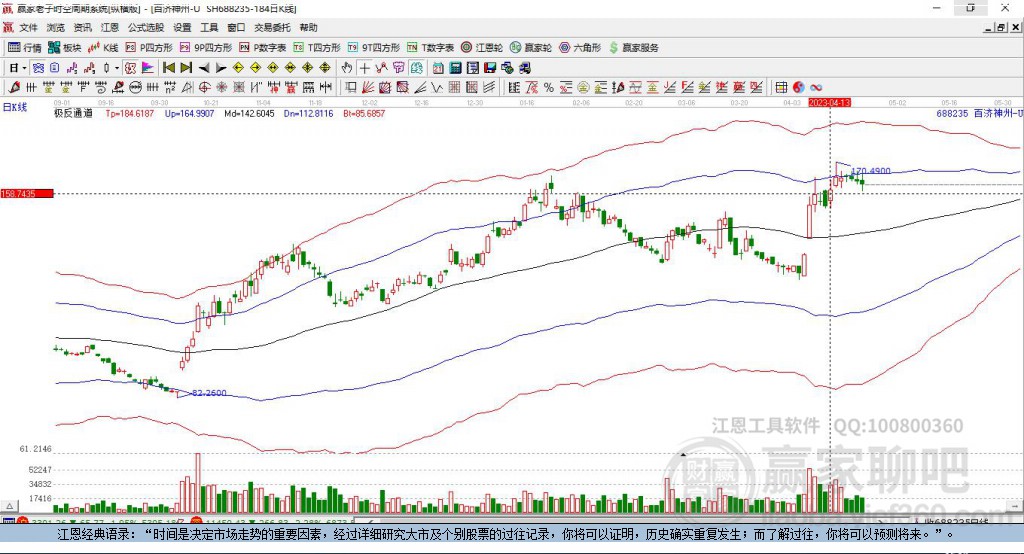This screenshot has width=1024, height=554.
Task: Select the Gann fan rays tool
Action: [x=368, y=88]
